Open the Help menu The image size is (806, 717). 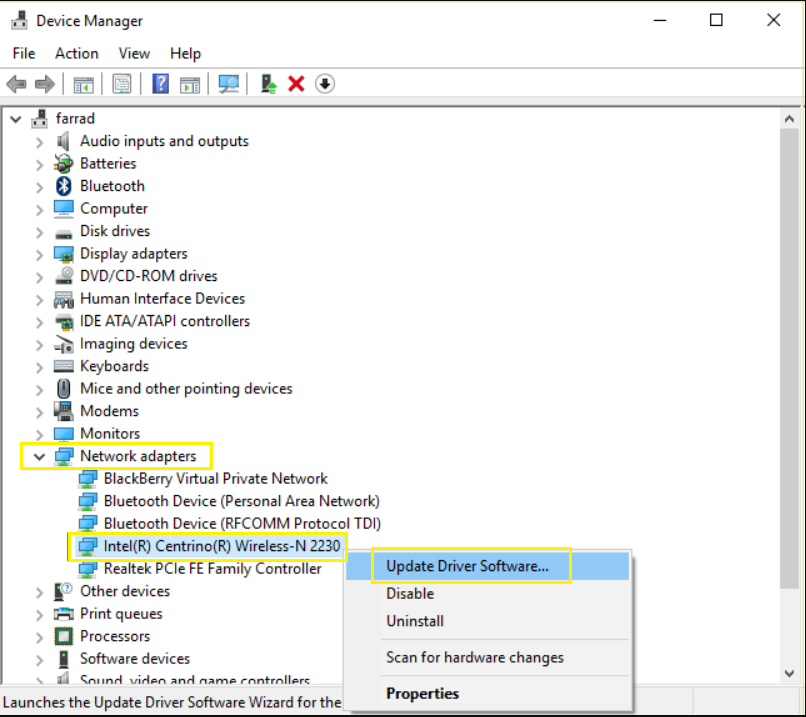click(185, 53)
